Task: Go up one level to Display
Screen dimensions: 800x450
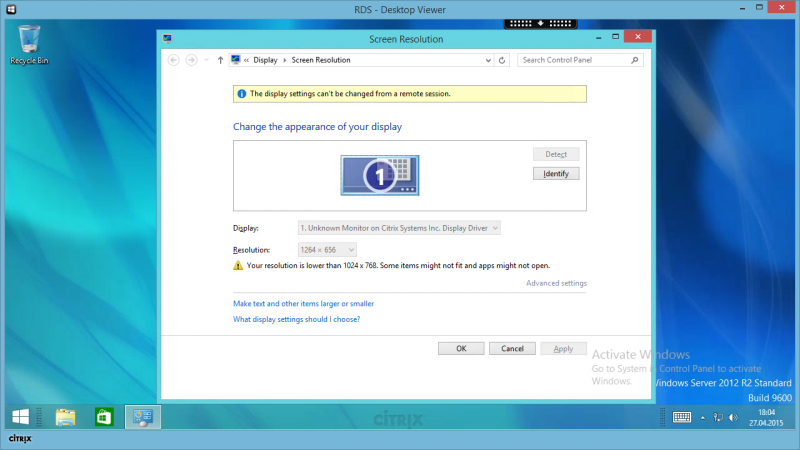Action: (x=220, y=60)
